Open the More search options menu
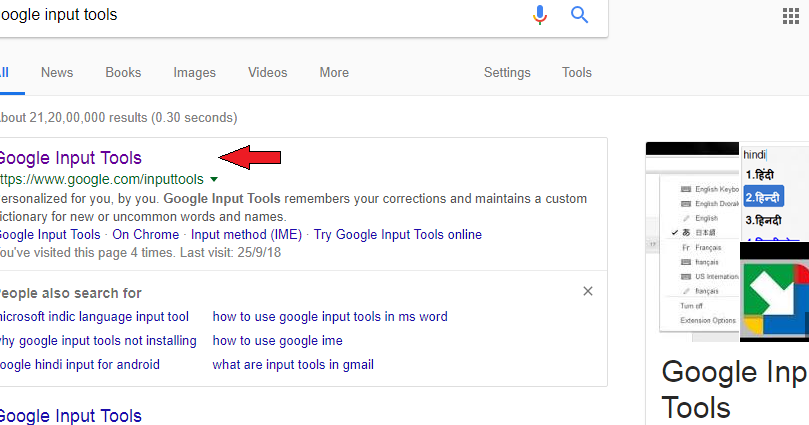The height and width of the screenshot is (425, 809). click(334, 72)
